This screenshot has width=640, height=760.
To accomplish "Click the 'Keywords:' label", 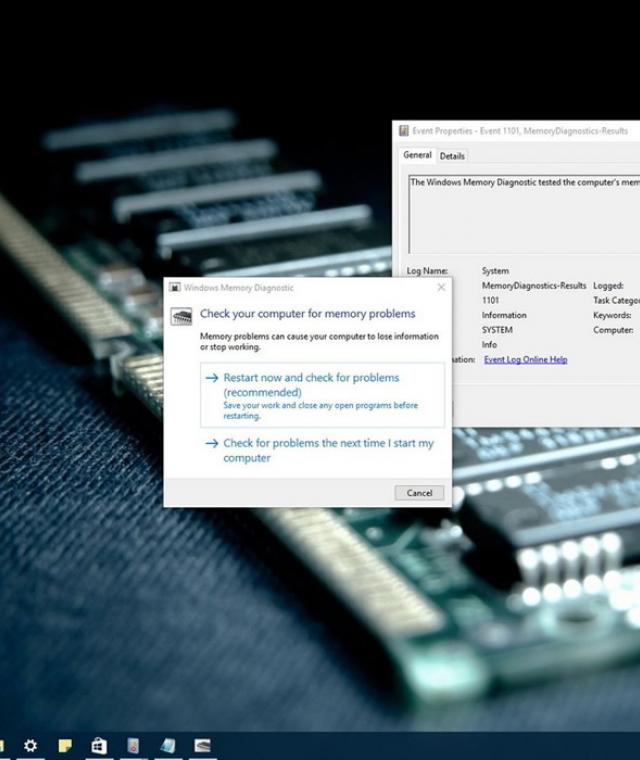I will pyautogui.click(x=612, y=316).
